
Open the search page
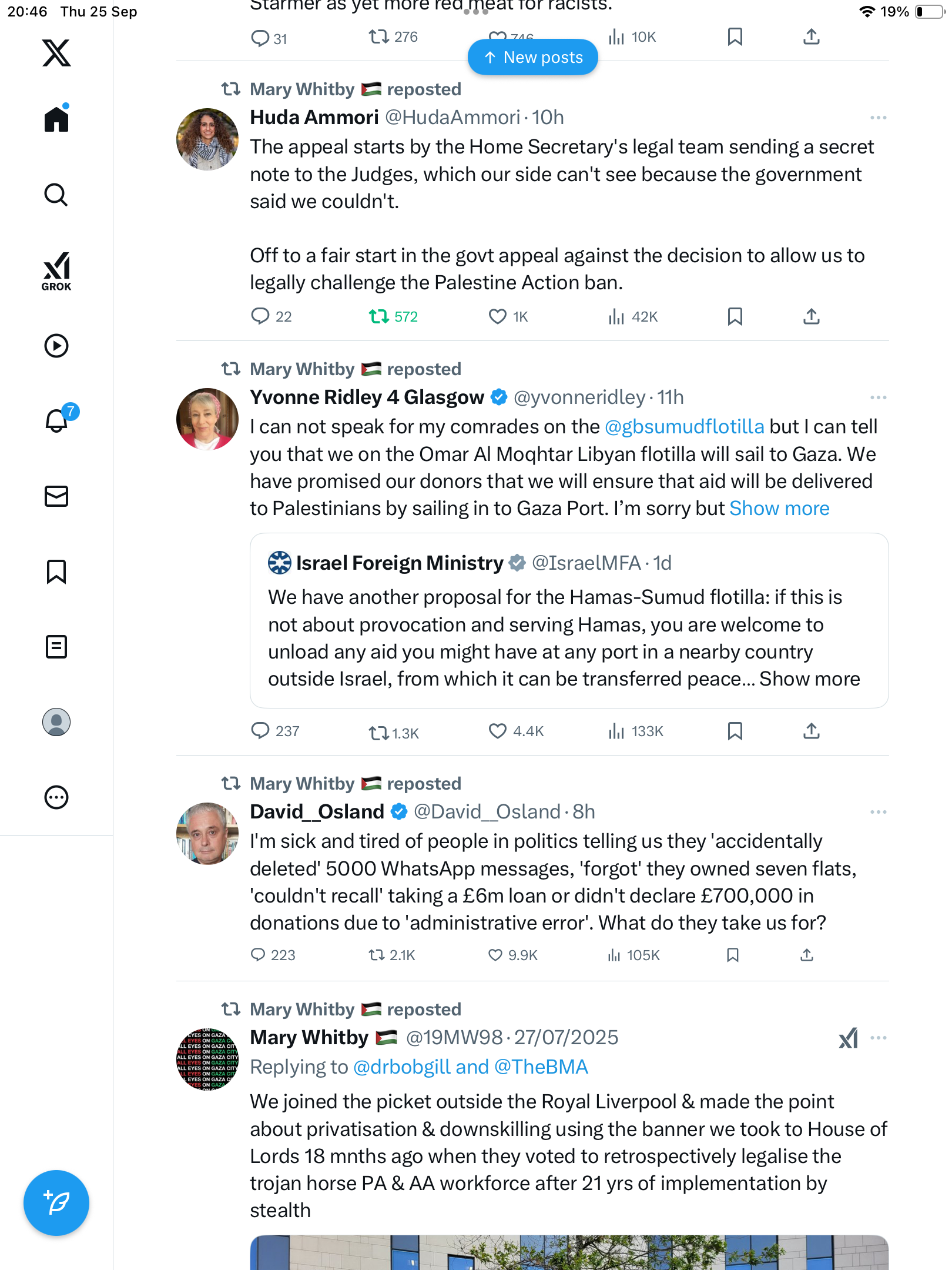[x=56, y=195]
